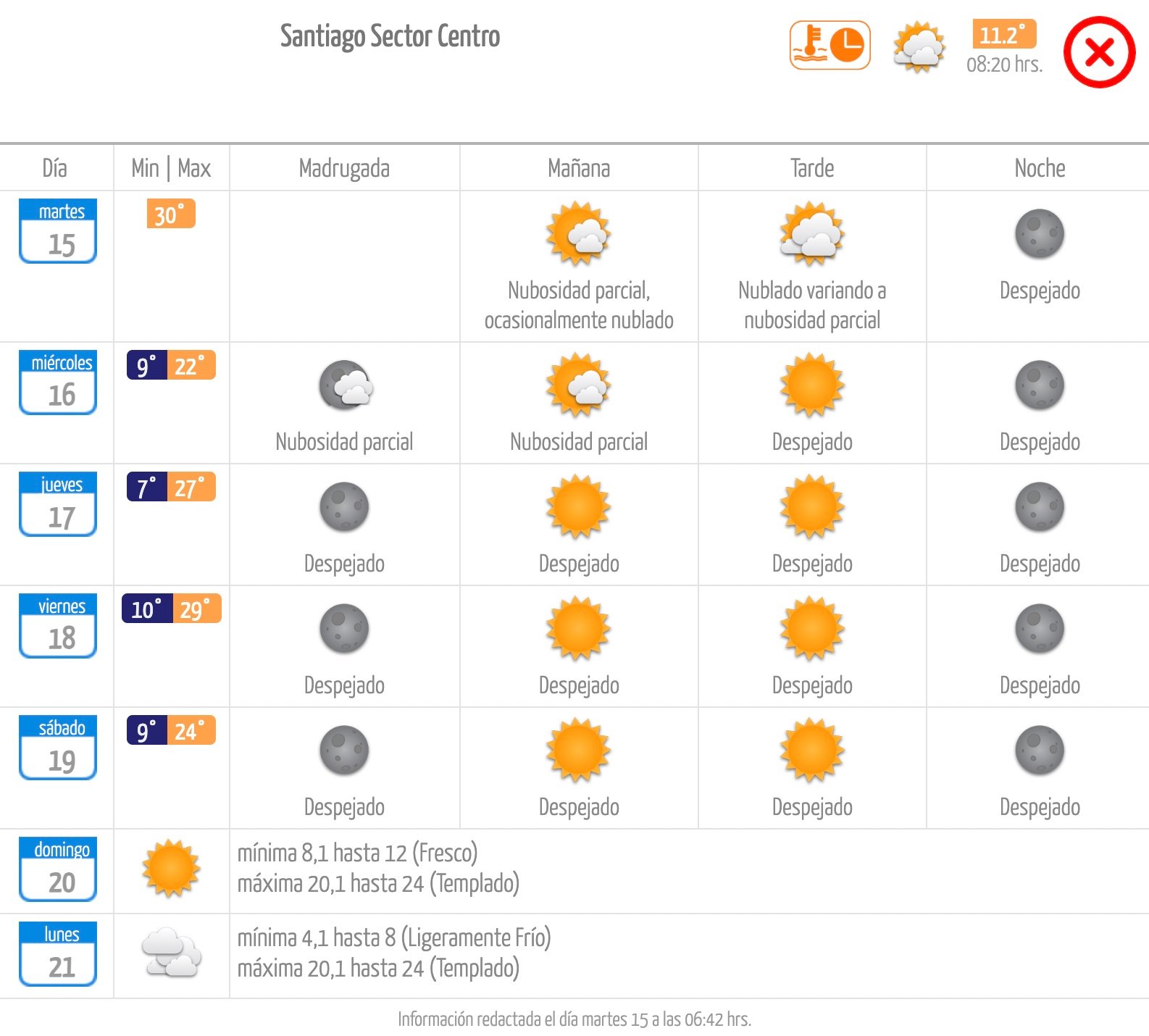The height and width of the screenshot is (1036, 1149).
Task: Click the Madrugada column header
Action: tap(344, 168)
